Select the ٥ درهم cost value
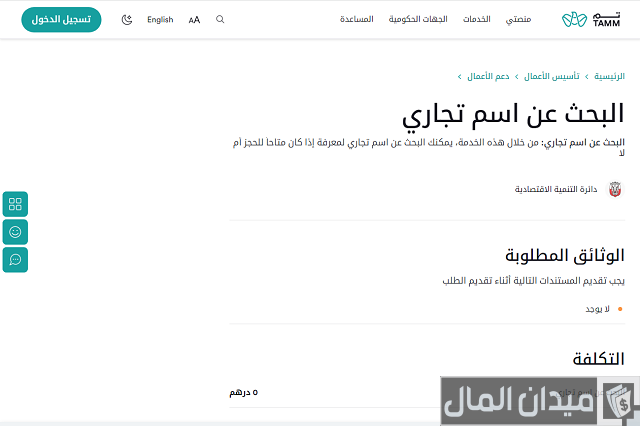The height and width of the screenshot is (426, 640). 244,393
